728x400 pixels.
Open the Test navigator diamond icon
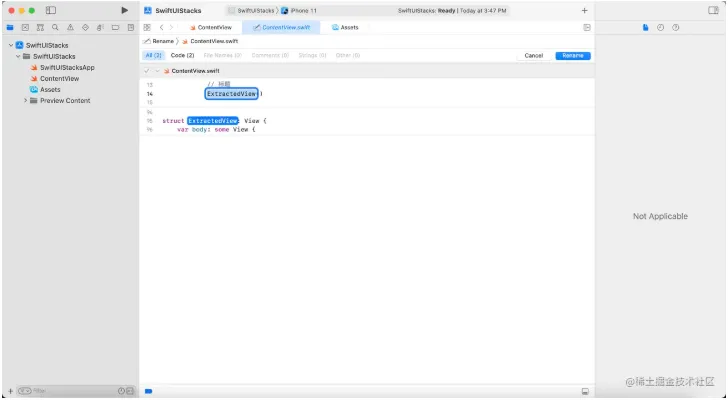tap(85, 28)
